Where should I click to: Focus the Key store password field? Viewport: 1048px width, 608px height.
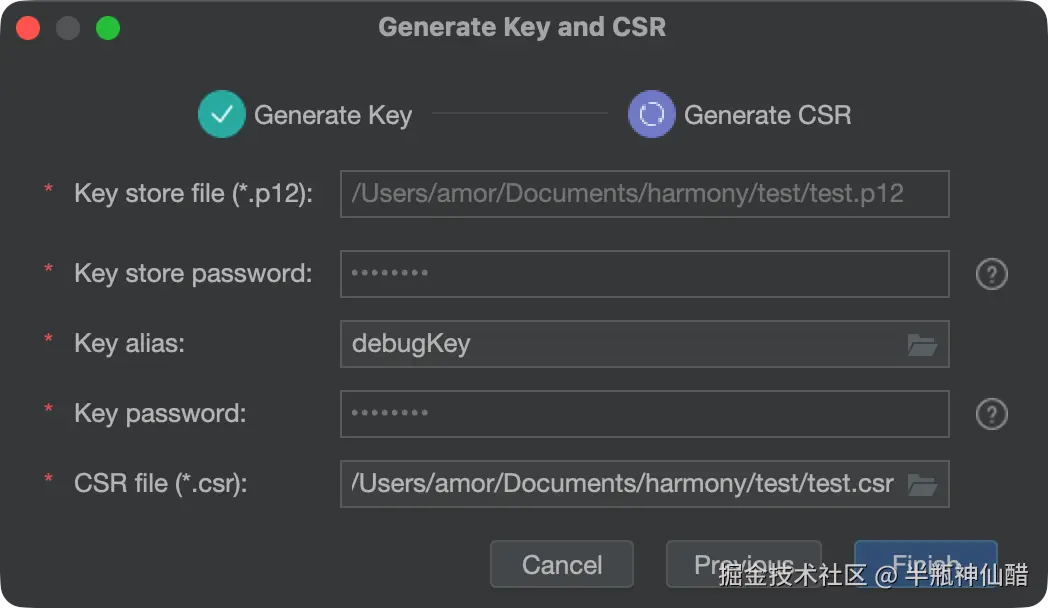pos(644,274)
